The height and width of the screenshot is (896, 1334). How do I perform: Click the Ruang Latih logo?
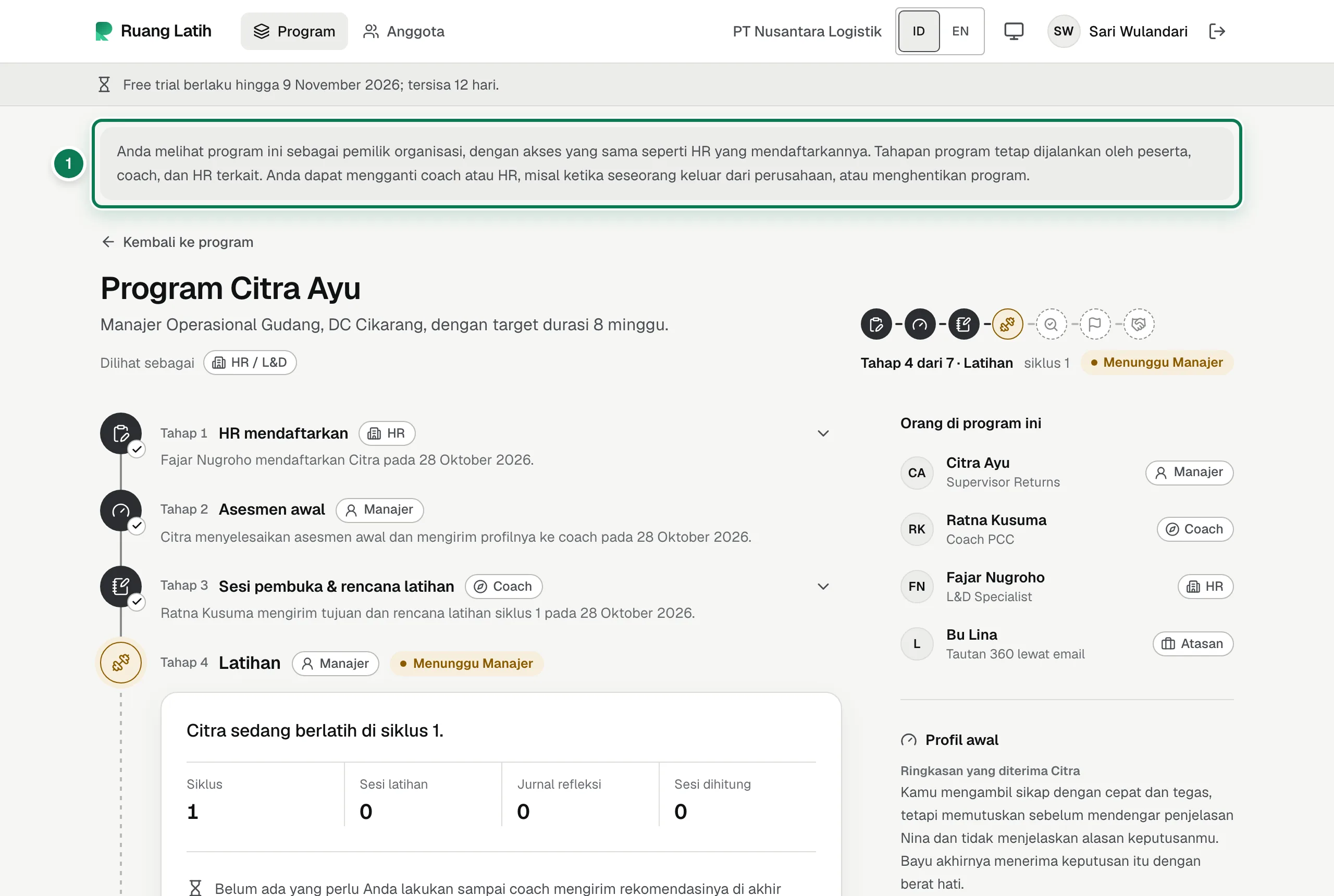pos(153,31)
